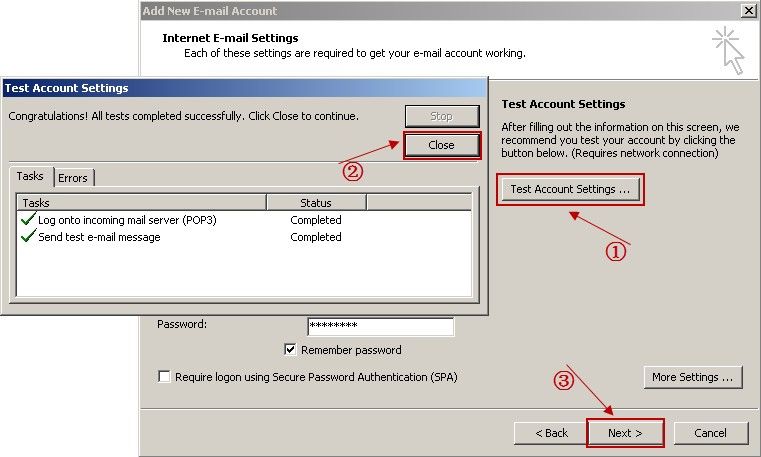Click the green checkmark beside Send test e-mail message
761x457 pixels.
pos(27,237)
